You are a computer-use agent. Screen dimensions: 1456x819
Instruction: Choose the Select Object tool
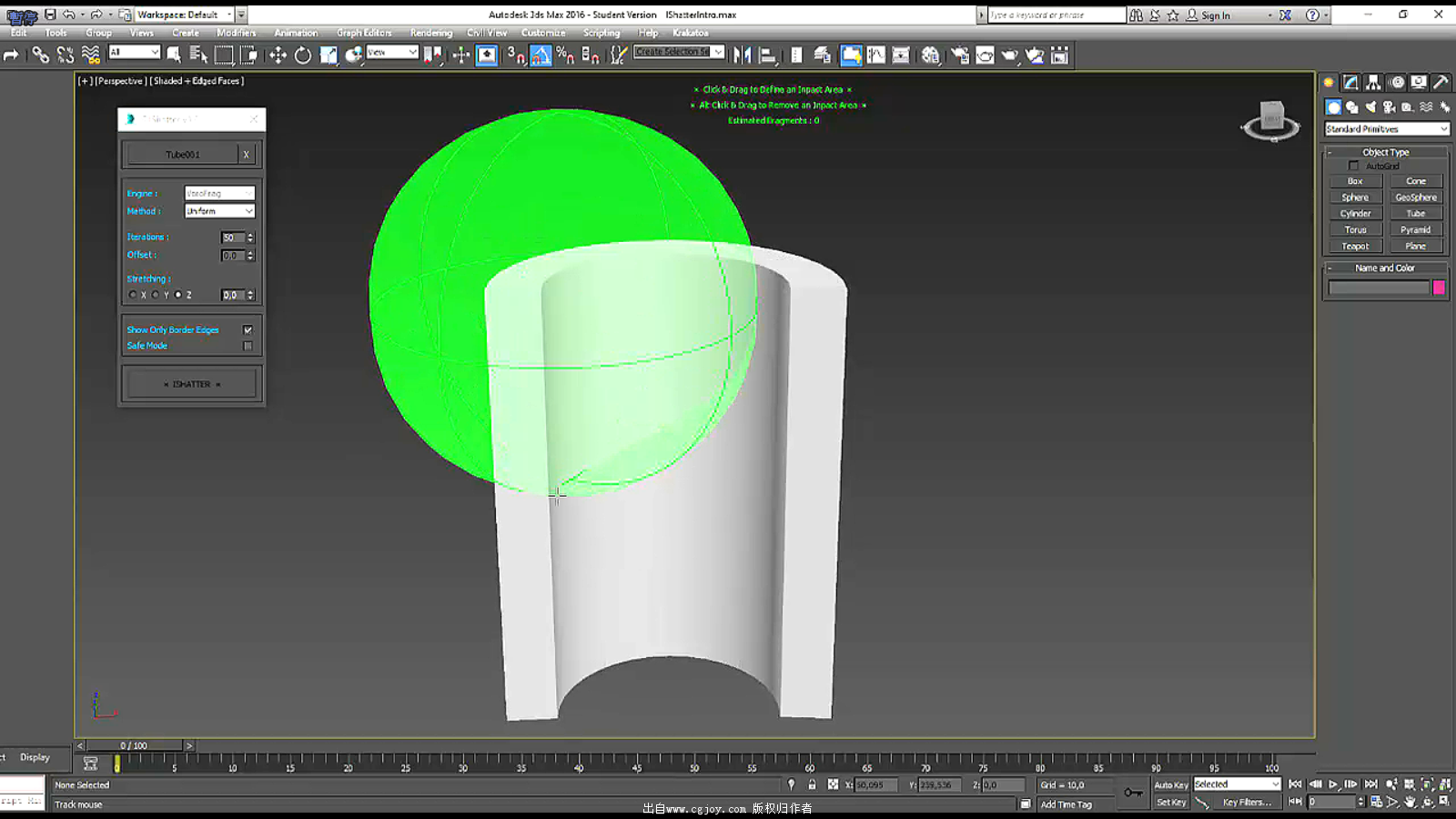pyautogui.click(x=173, y=56)
